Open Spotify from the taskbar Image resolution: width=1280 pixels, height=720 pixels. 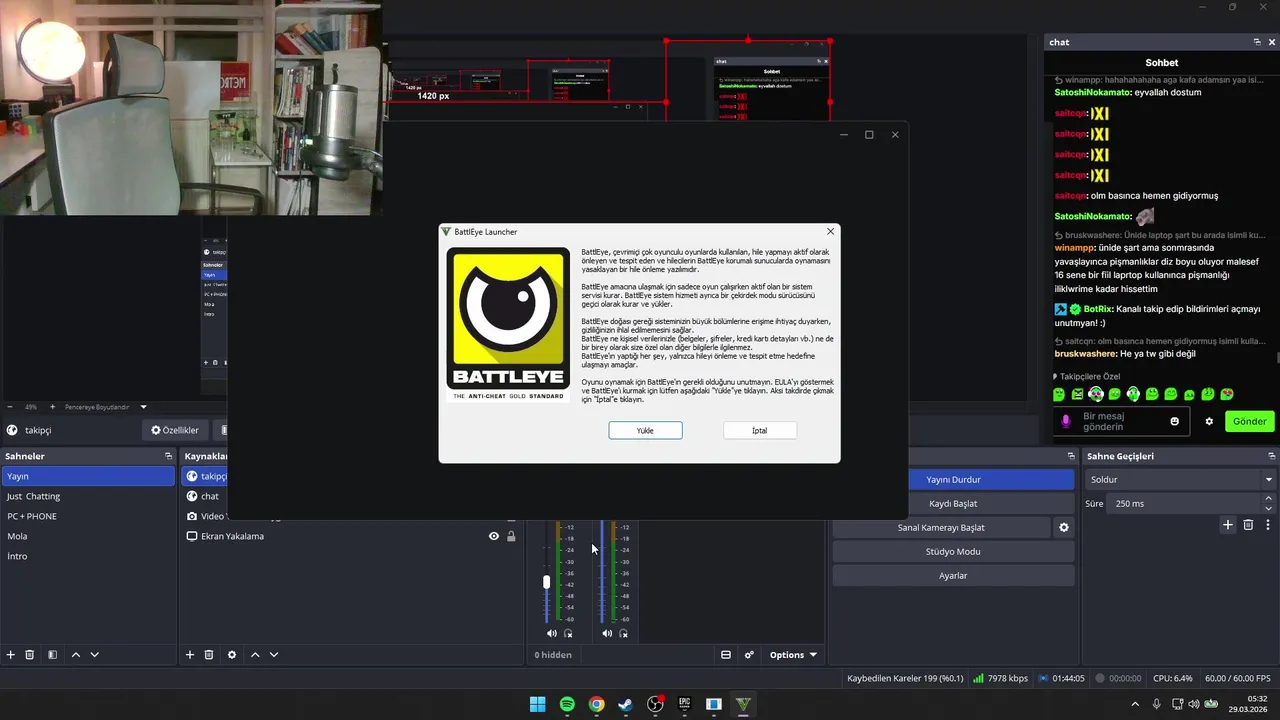[x=567, y=704]
